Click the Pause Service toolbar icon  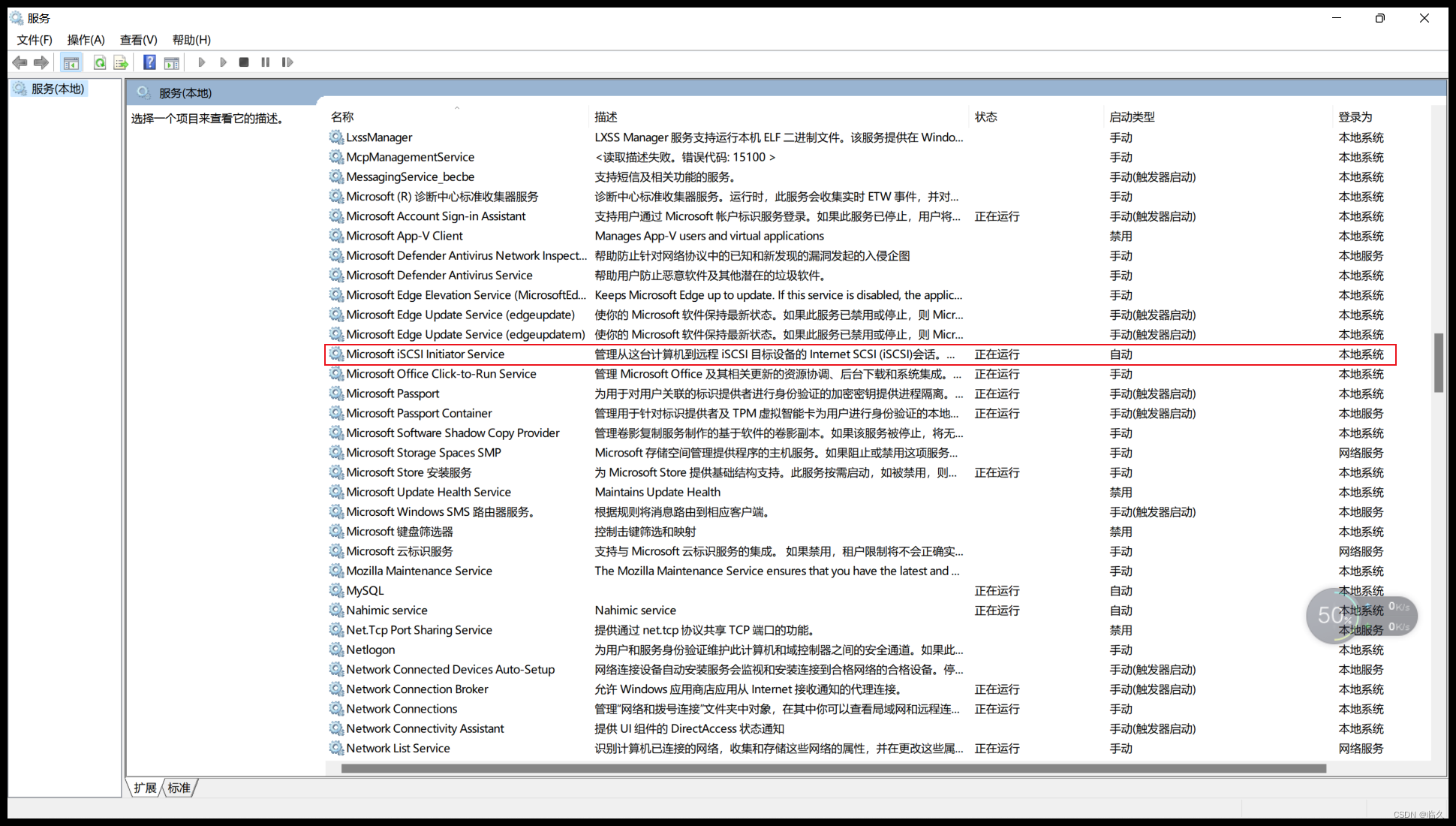265,62
